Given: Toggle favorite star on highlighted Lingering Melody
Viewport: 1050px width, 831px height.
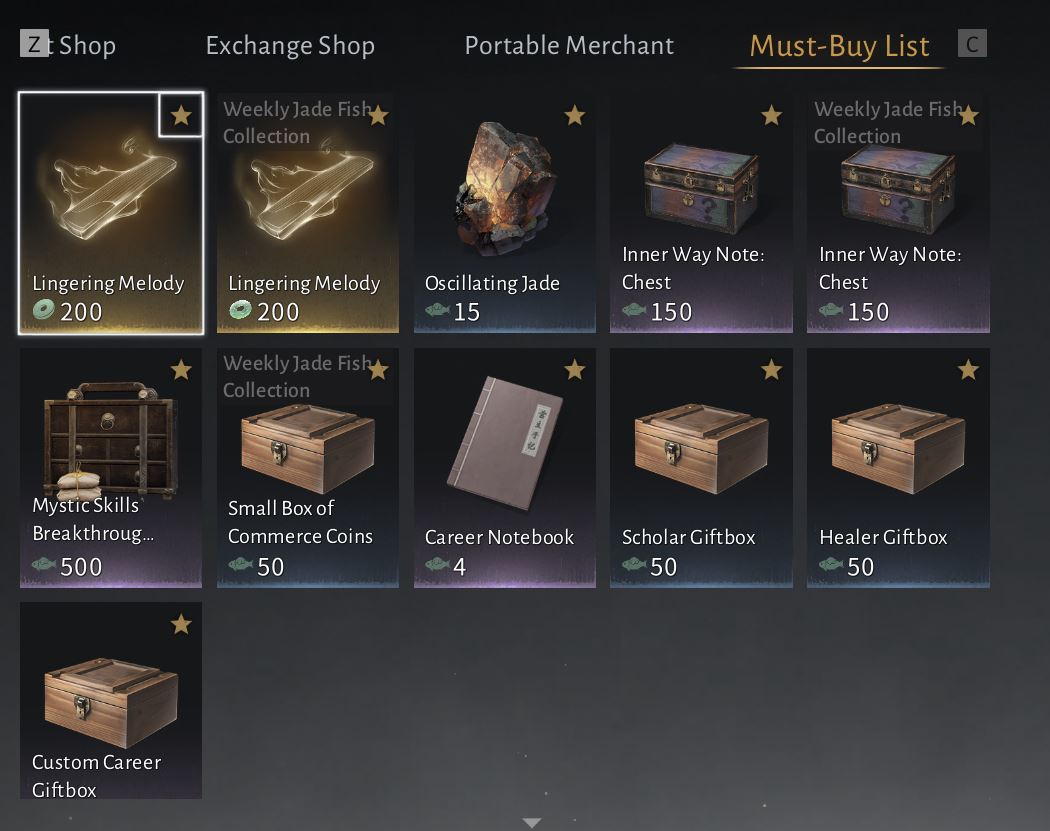Looking at the screenshot, I should click(x=181, y=115).
